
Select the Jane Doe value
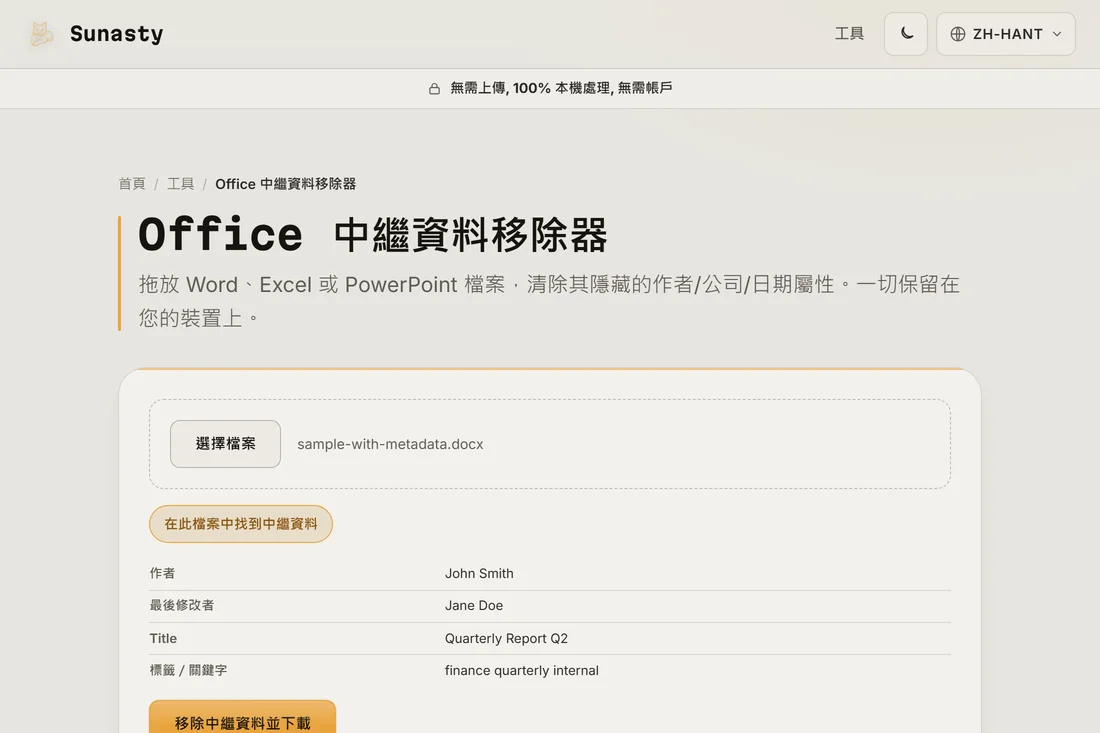pyautogui.click(x=474, y=605)
